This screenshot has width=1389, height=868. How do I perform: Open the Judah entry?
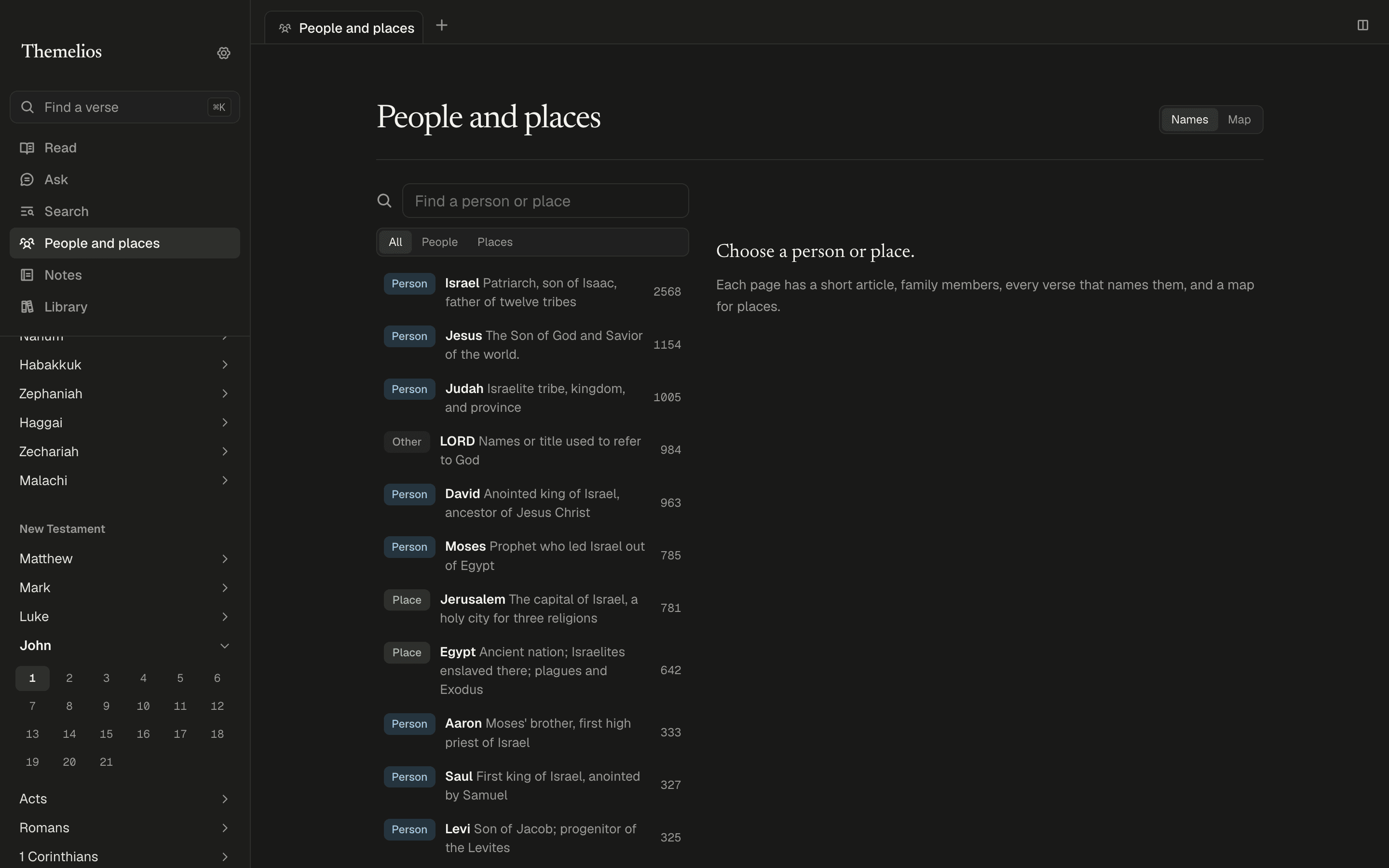tap(532, 398)
